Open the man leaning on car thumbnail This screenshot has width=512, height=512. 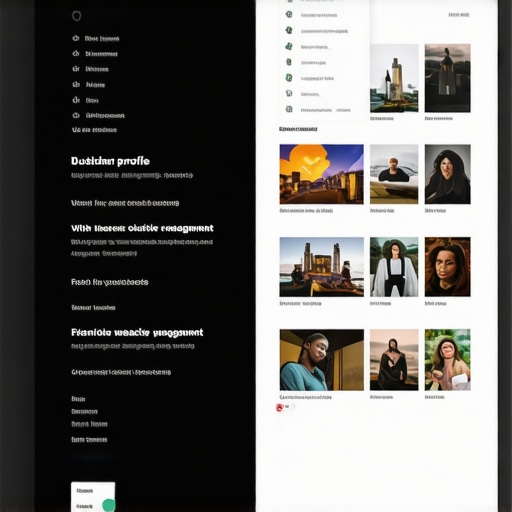(x=394, y=174)
